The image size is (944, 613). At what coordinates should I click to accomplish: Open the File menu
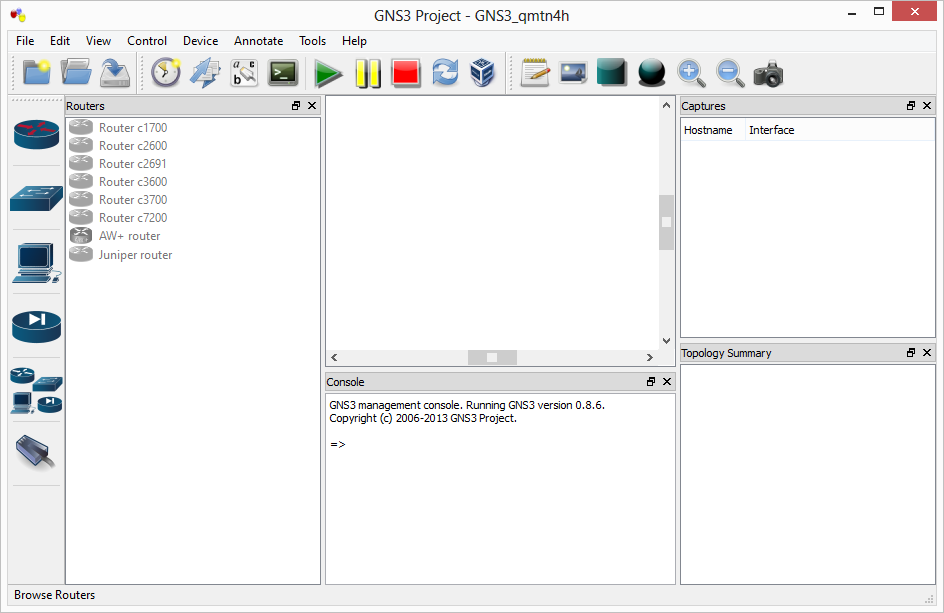(x=25, y=40)
